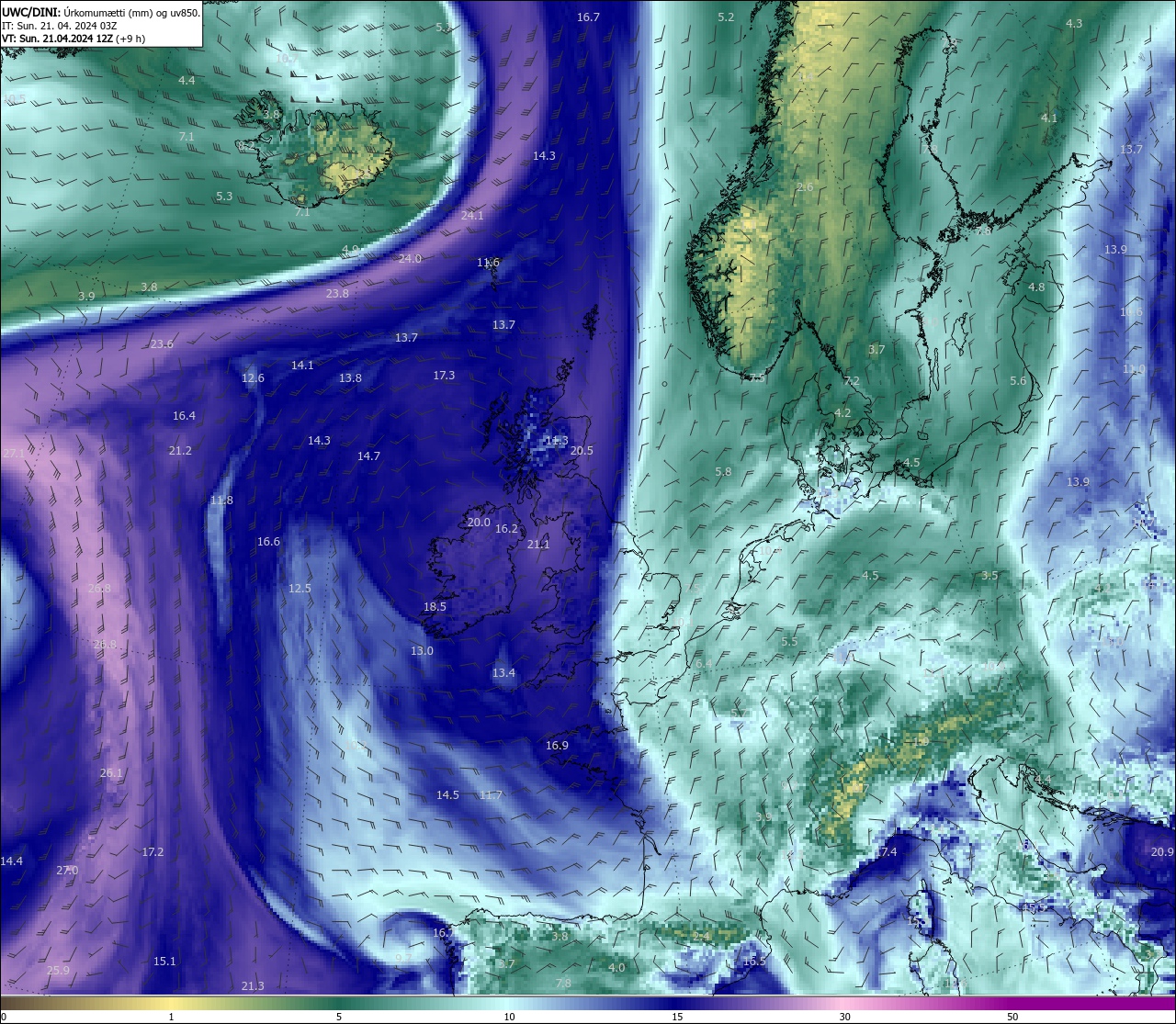Click the 5.8 value in the North Sea
The image size is (1176, 1024).
pyautogui.click(x=723, y=472)
